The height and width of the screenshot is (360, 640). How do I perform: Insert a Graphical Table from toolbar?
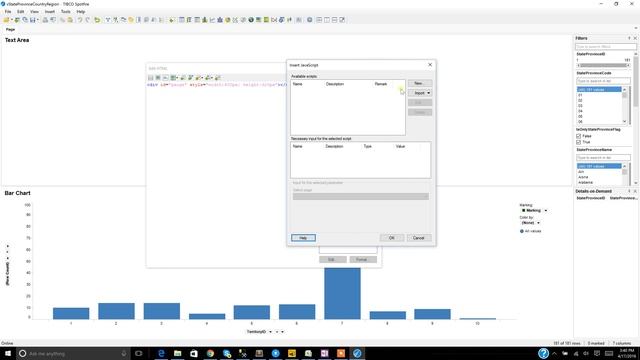point(197,20)
